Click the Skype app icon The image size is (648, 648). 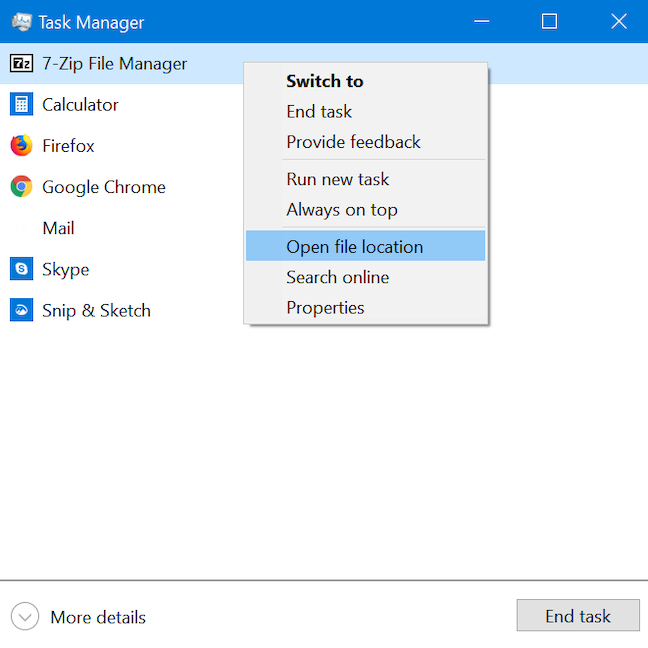tap(21, 269)
